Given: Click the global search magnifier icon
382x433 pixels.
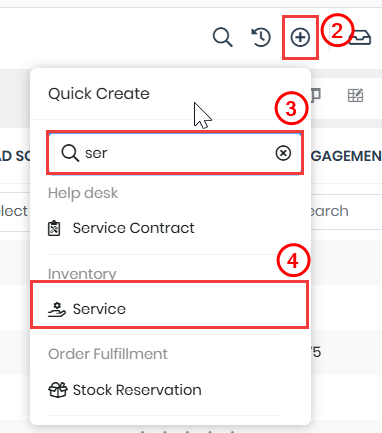Looking at the screenshot, I should (x=223, y=37).
